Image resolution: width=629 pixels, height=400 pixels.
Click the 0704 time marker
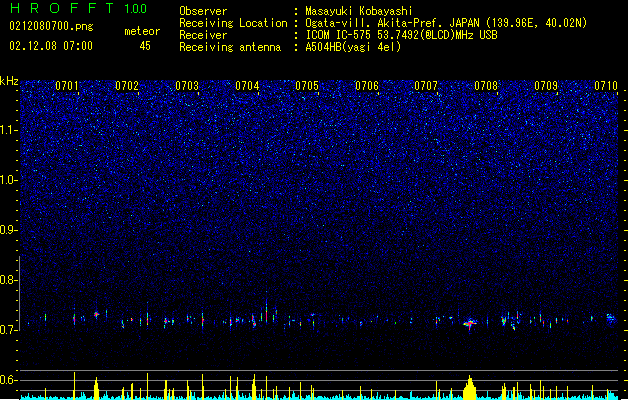(247, 85)
